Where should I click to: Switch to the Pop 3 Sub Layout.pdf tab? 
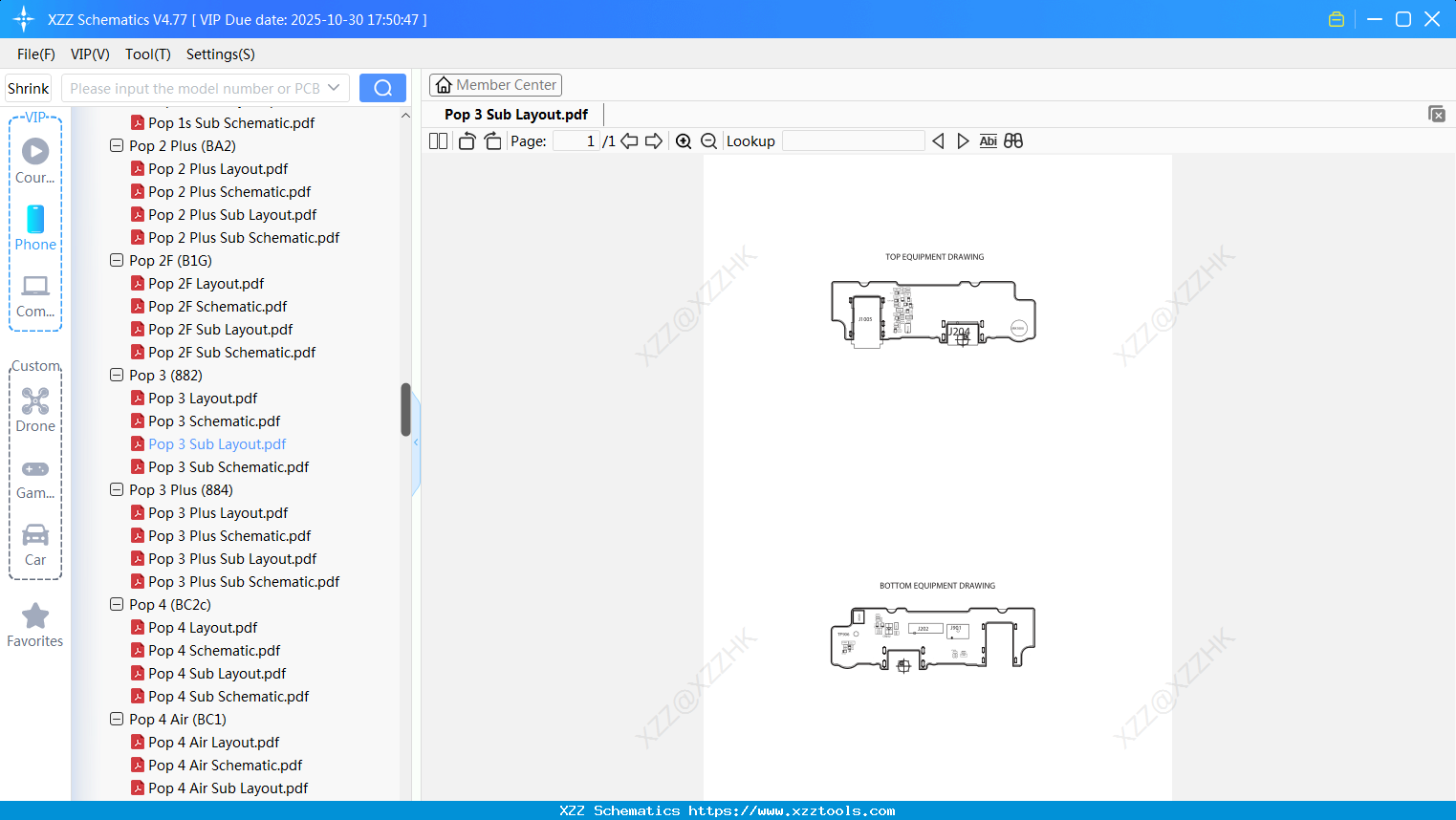click(x=514, y=114)
